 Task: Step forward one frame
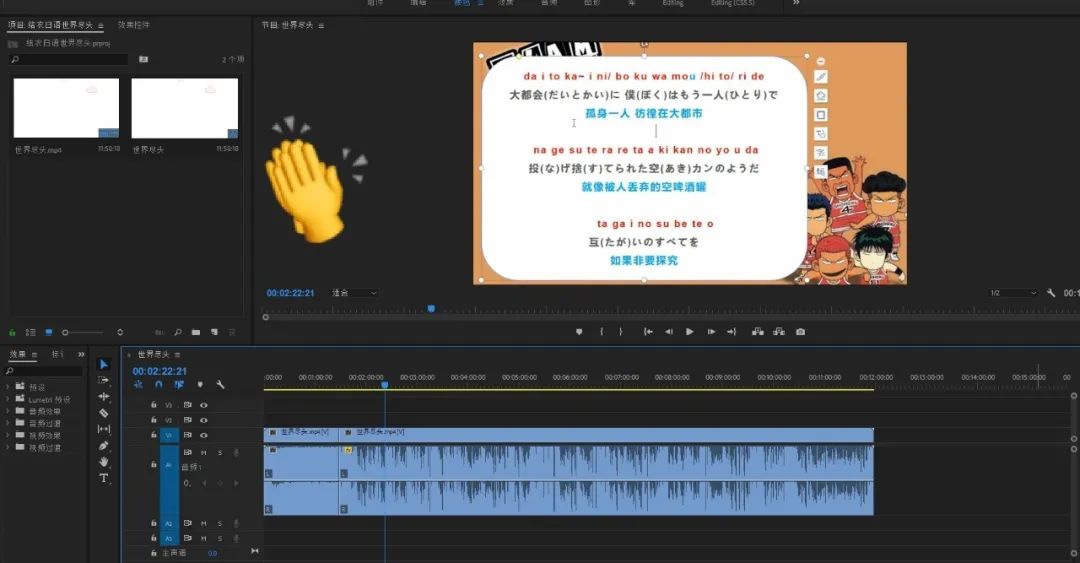tap(711, 331)
